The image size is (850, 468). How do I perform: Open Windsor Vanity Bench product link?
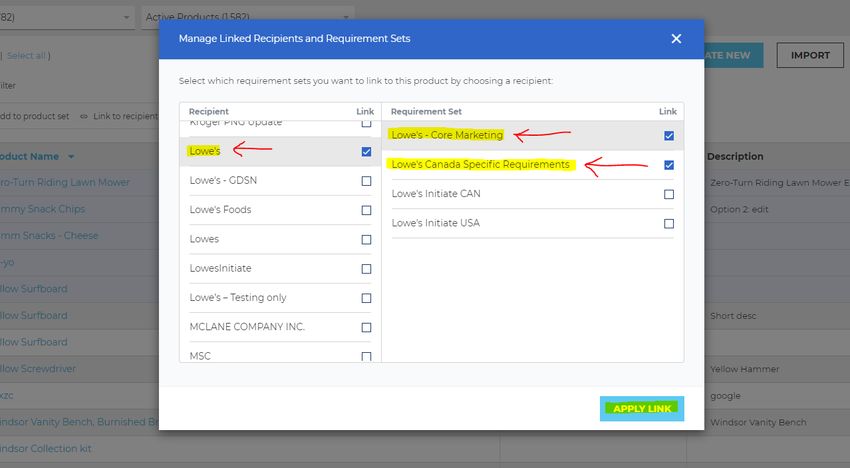tap(79, 422)
